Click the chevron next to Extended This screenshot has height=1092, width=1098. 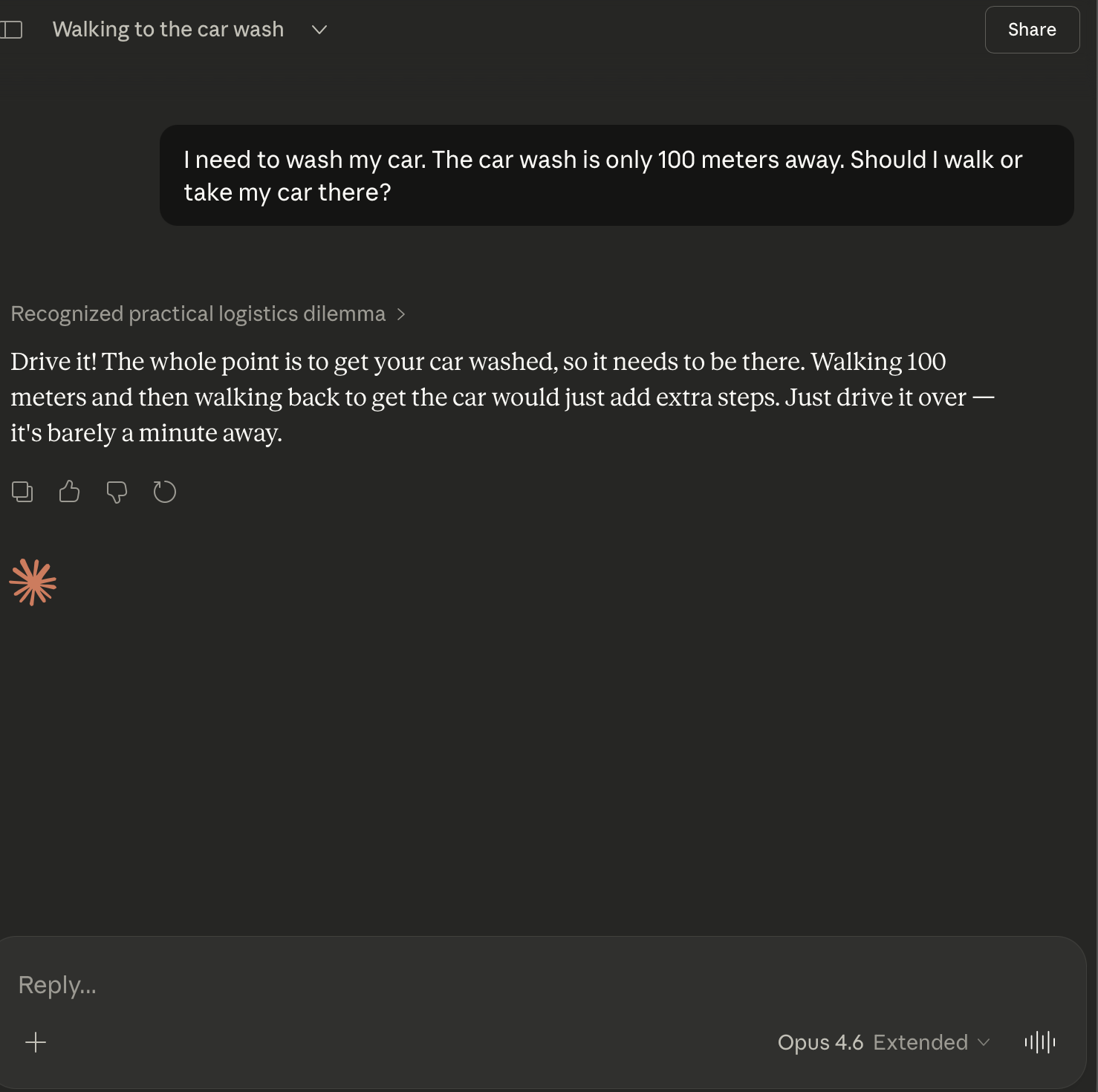click(x=984, y=1042)
